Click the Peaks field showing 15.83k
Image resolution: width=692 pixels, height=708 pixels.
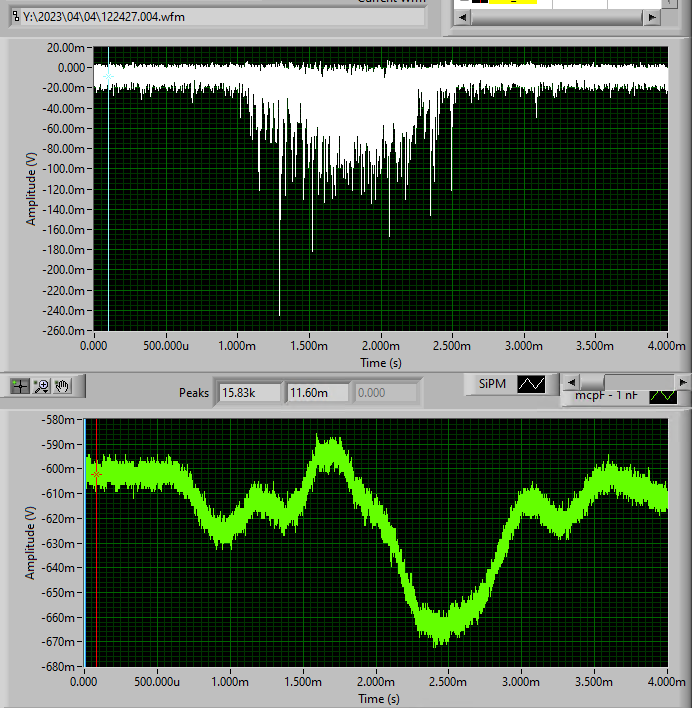[250, 393]
